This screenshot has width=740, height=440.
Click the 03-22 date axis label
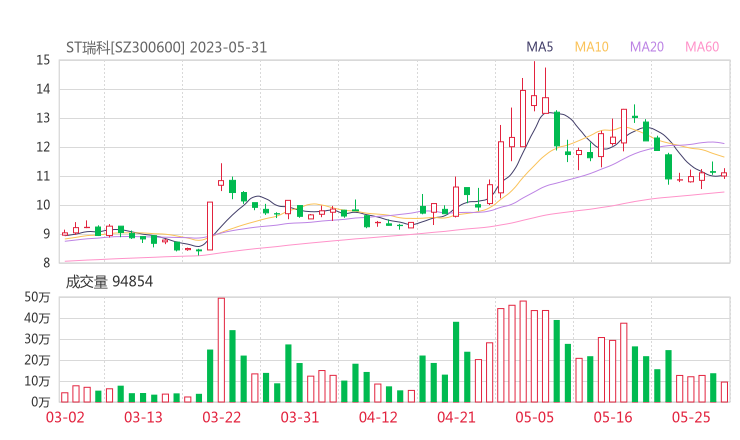221,417
